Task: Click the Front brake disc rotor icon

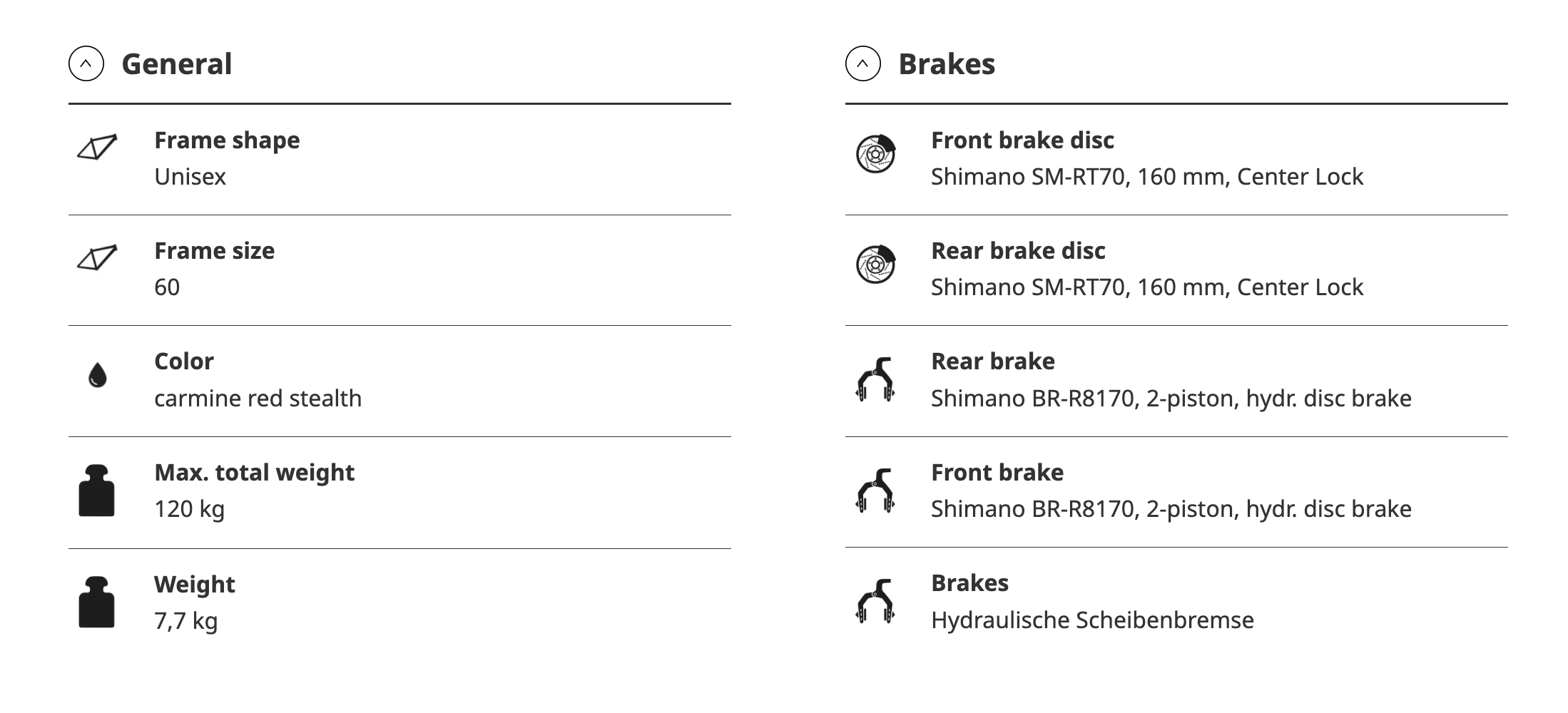Action: tap(876, 153)
